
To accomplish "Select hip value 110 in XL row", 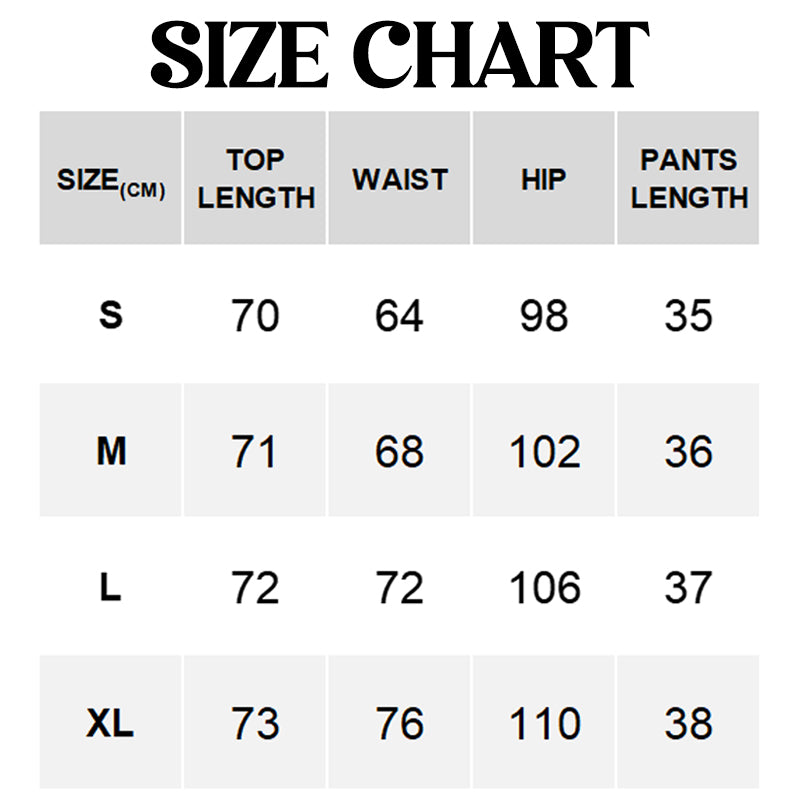I will point(544,724).
